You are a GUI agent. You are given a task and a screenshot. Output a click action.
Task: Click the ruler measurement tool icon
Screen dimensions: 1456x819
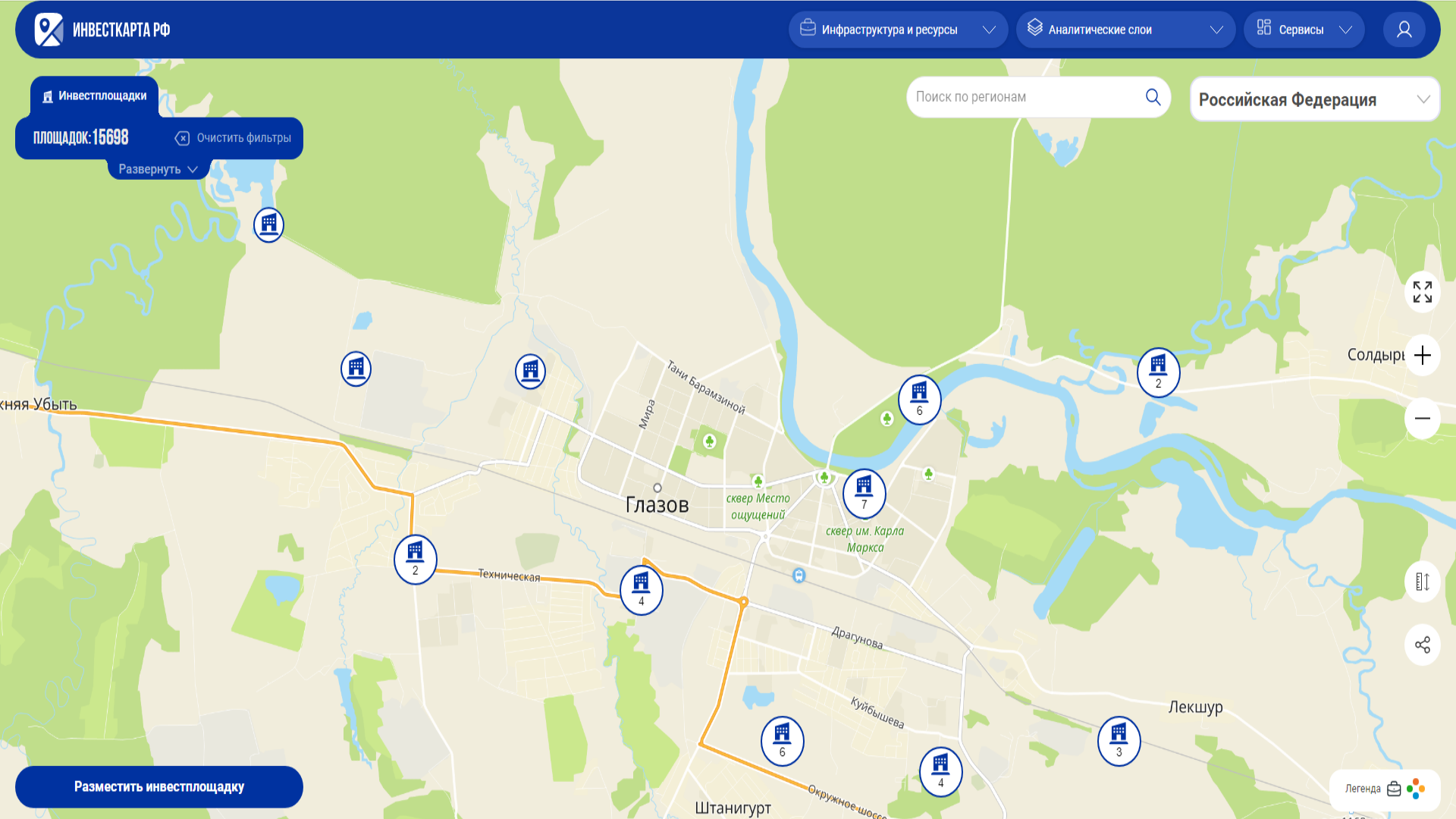pos(1422,582)
